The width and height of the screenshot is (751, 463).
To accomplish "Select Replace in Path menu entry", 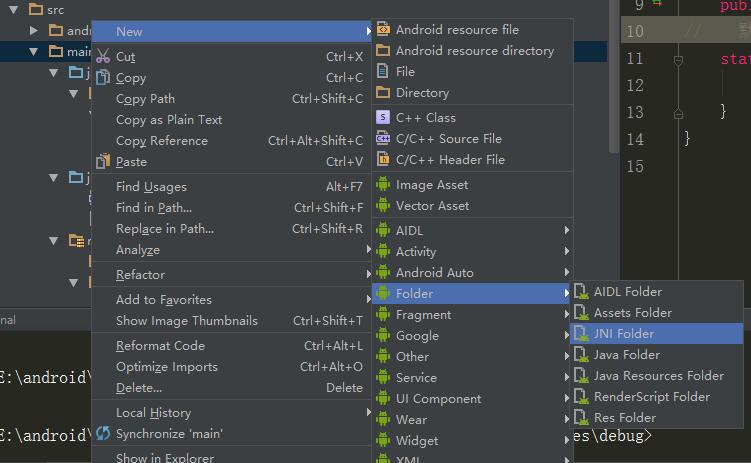I will click(x=231, y=229).
